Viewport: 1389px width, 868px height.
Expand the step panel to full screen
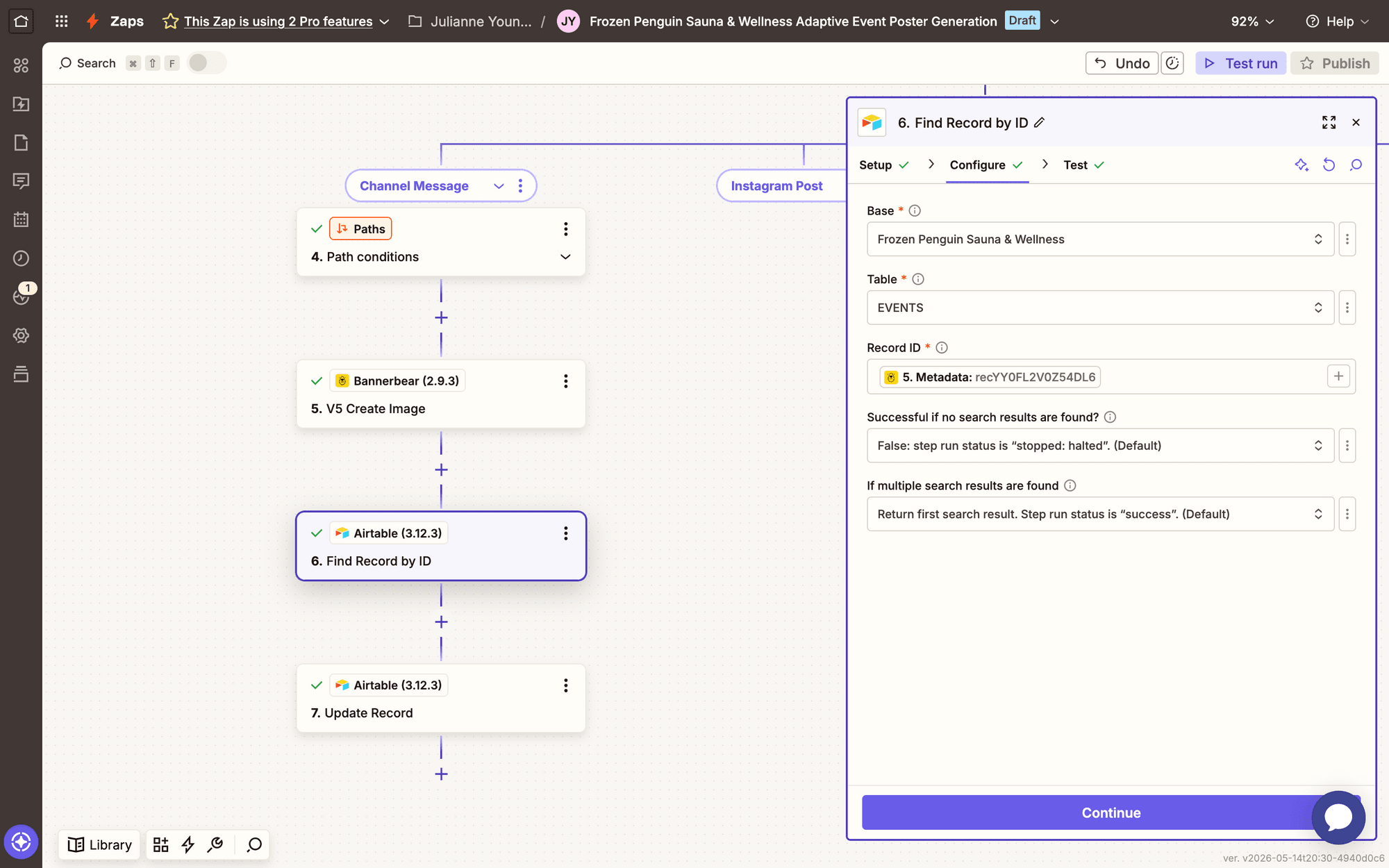1329,123
